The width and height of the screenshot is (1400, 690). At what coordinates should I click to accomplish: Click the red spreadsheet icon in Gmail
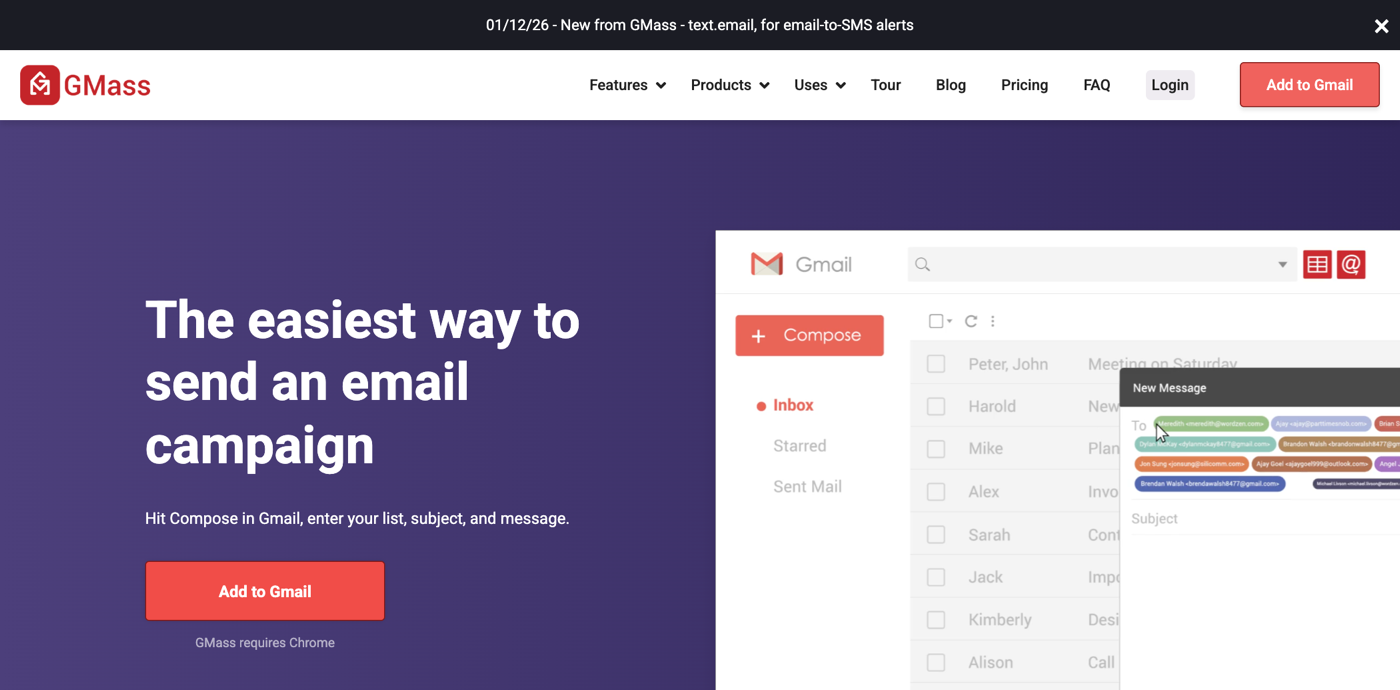click(x=1317, y=265)
